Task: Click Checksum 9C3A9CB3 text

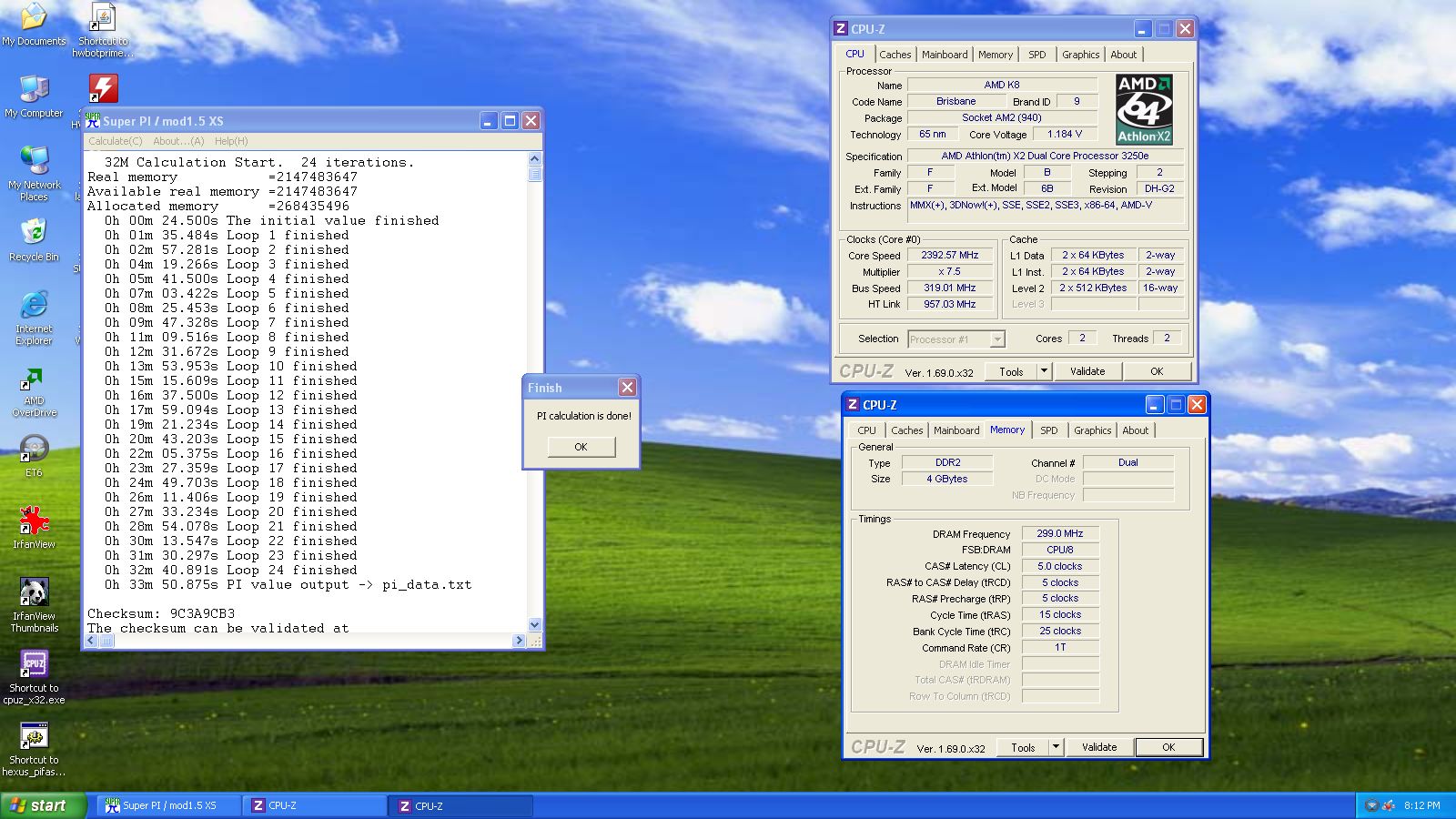Action: pos(161,613)
